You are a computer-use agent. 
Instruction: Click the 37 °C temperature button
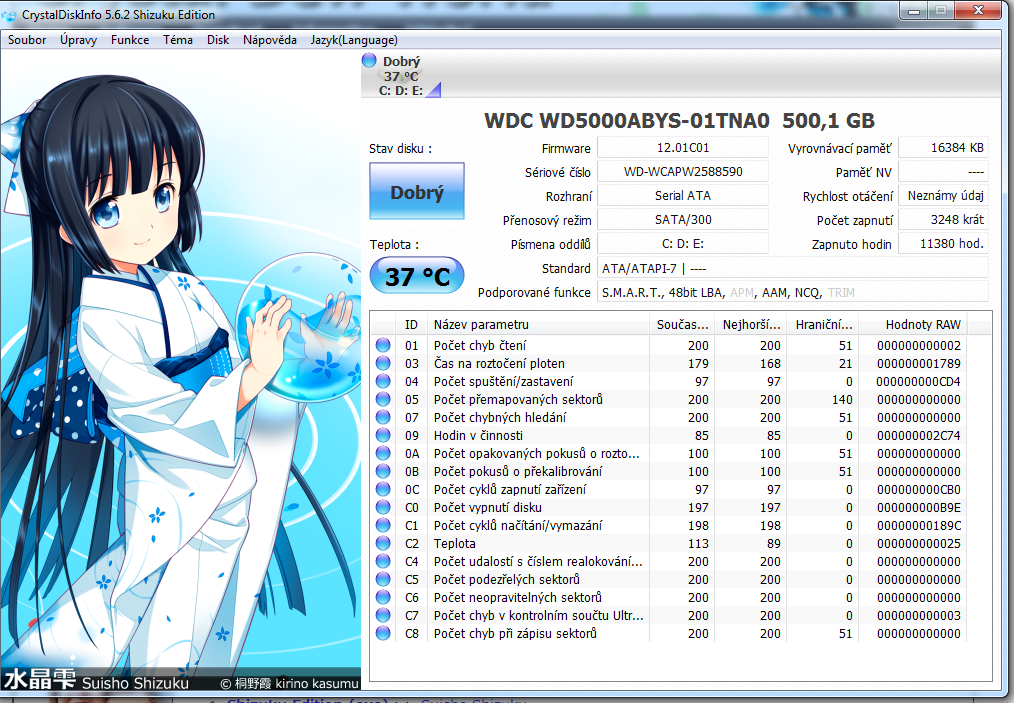point(417,276)
